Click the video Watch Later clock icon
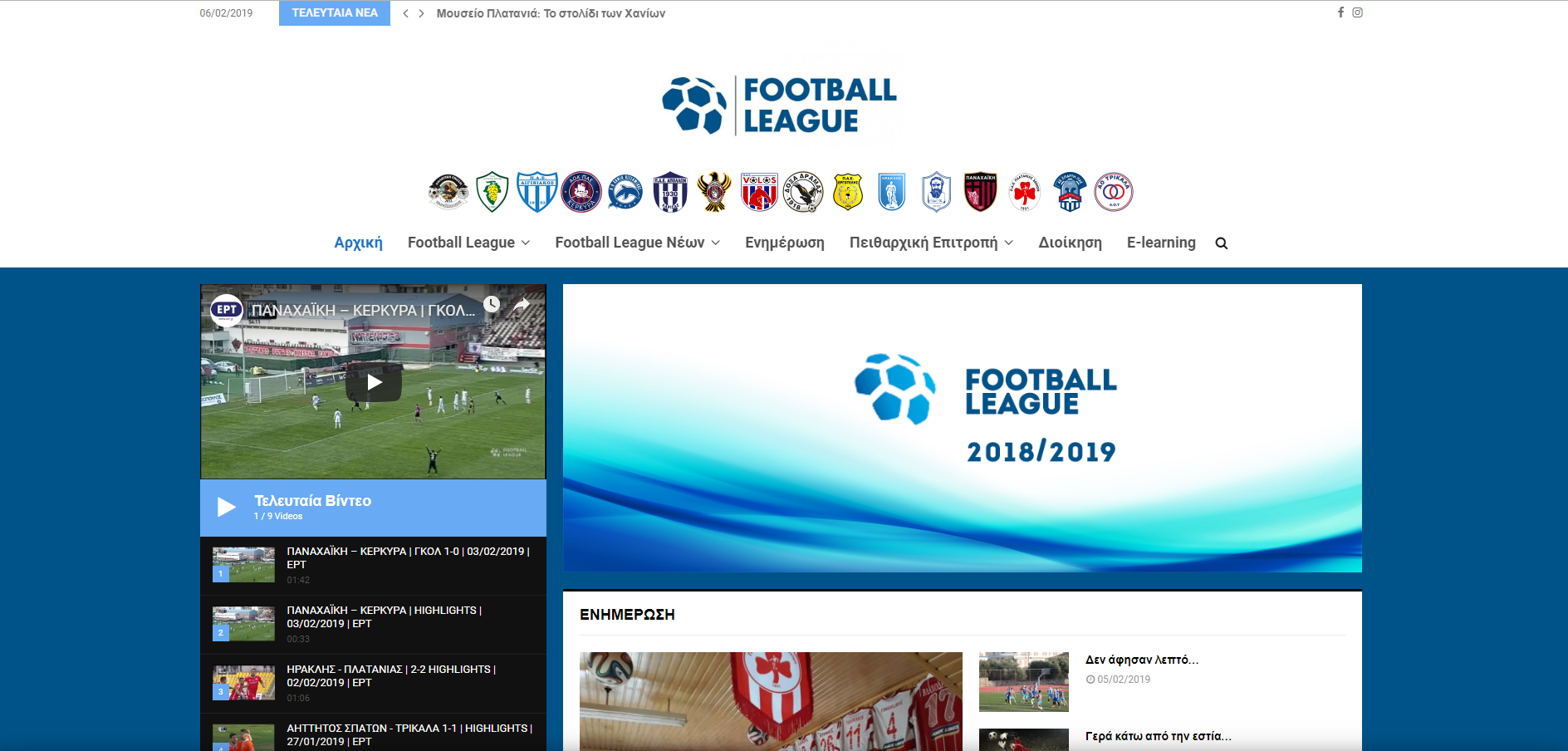The width and height of the screenshot is (1568, 751). (492, 304)
